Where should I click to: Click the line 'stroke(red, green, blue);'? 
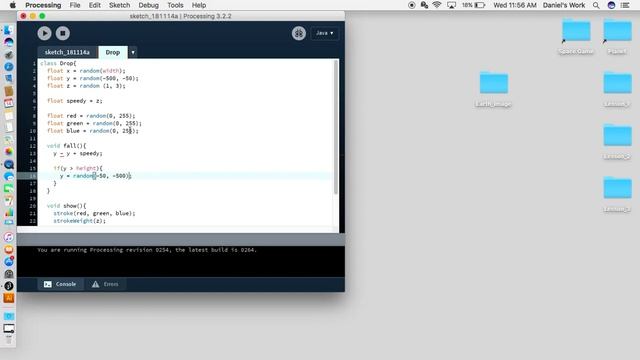[x=94, y=213]
